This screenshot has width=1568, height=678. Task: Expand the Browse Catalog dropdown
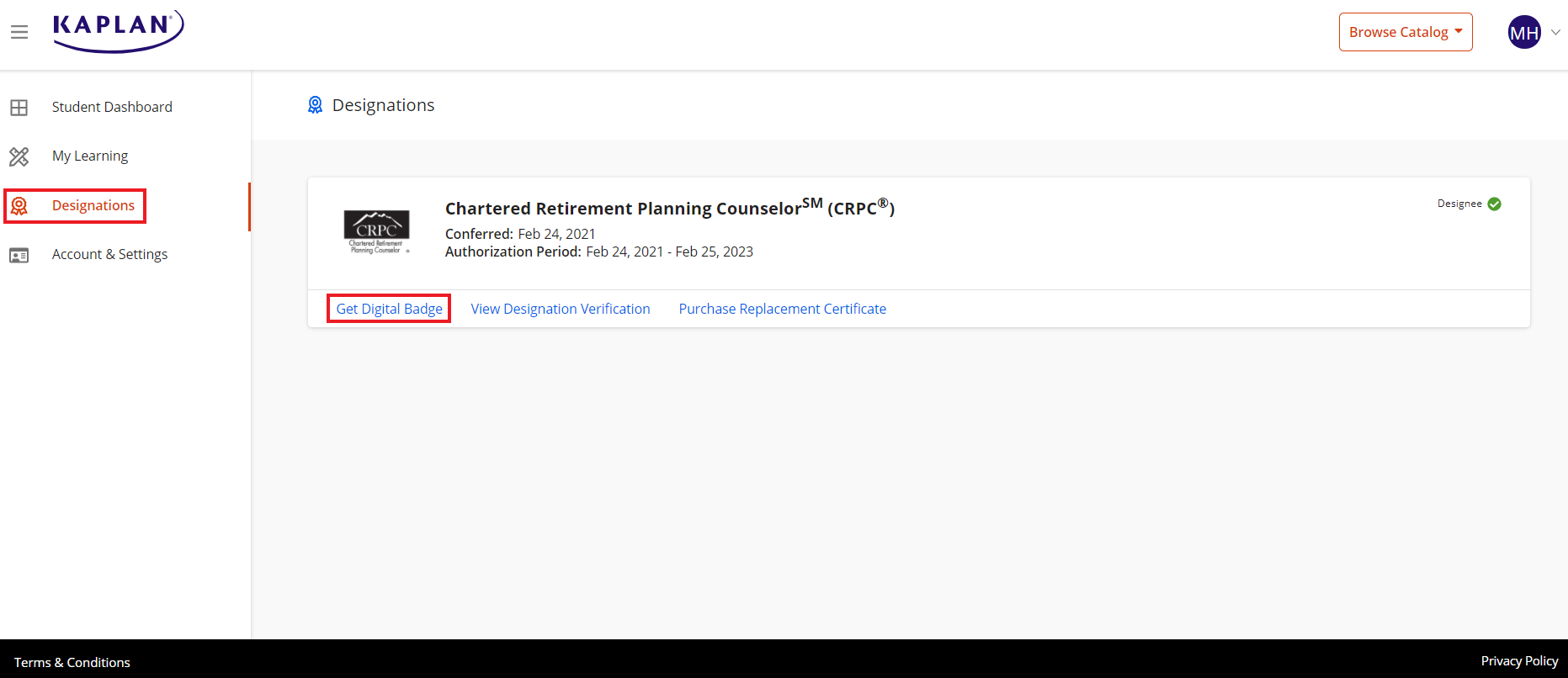(x=1405, y=32)
